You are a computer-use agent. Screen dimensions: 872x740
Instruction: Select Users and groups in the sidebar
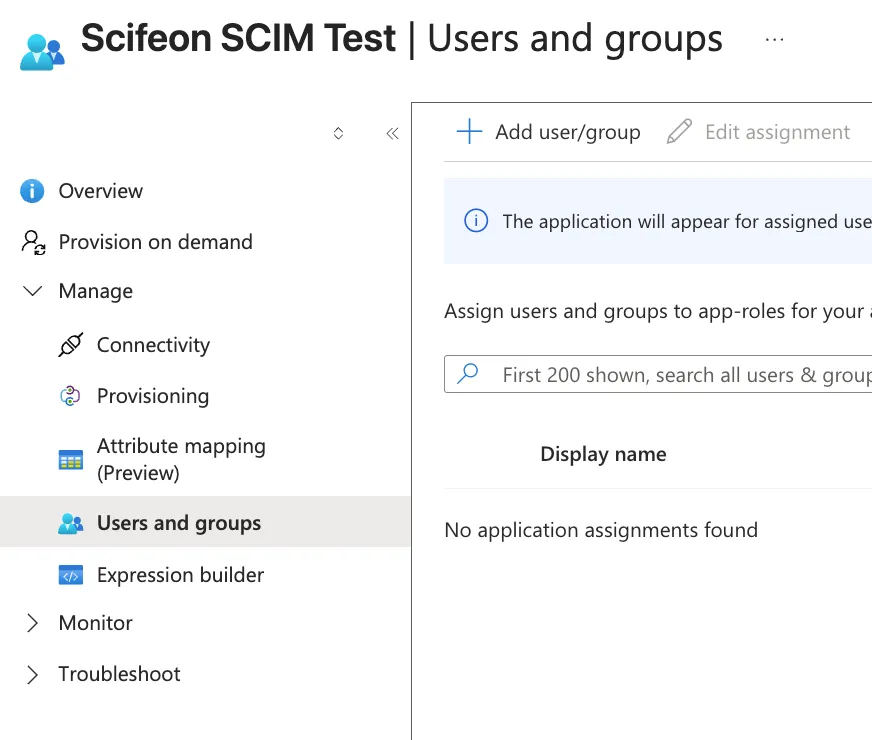click(178, 522)
